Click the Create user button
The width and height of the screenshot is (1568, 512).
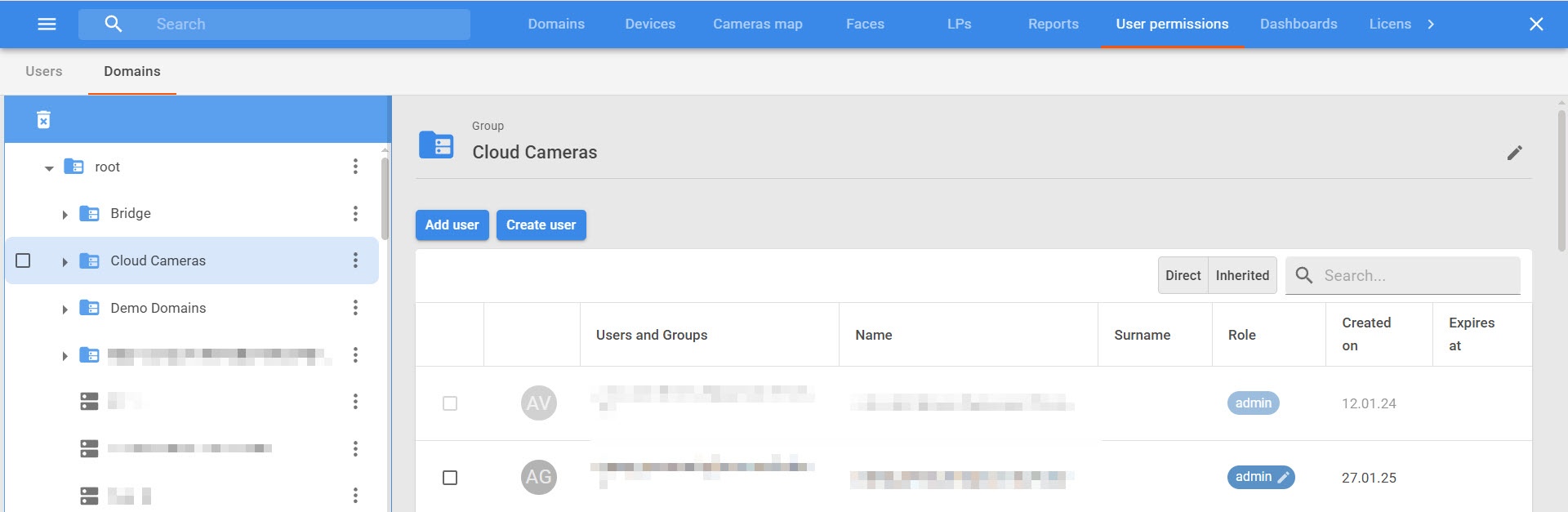pos(541,225)
